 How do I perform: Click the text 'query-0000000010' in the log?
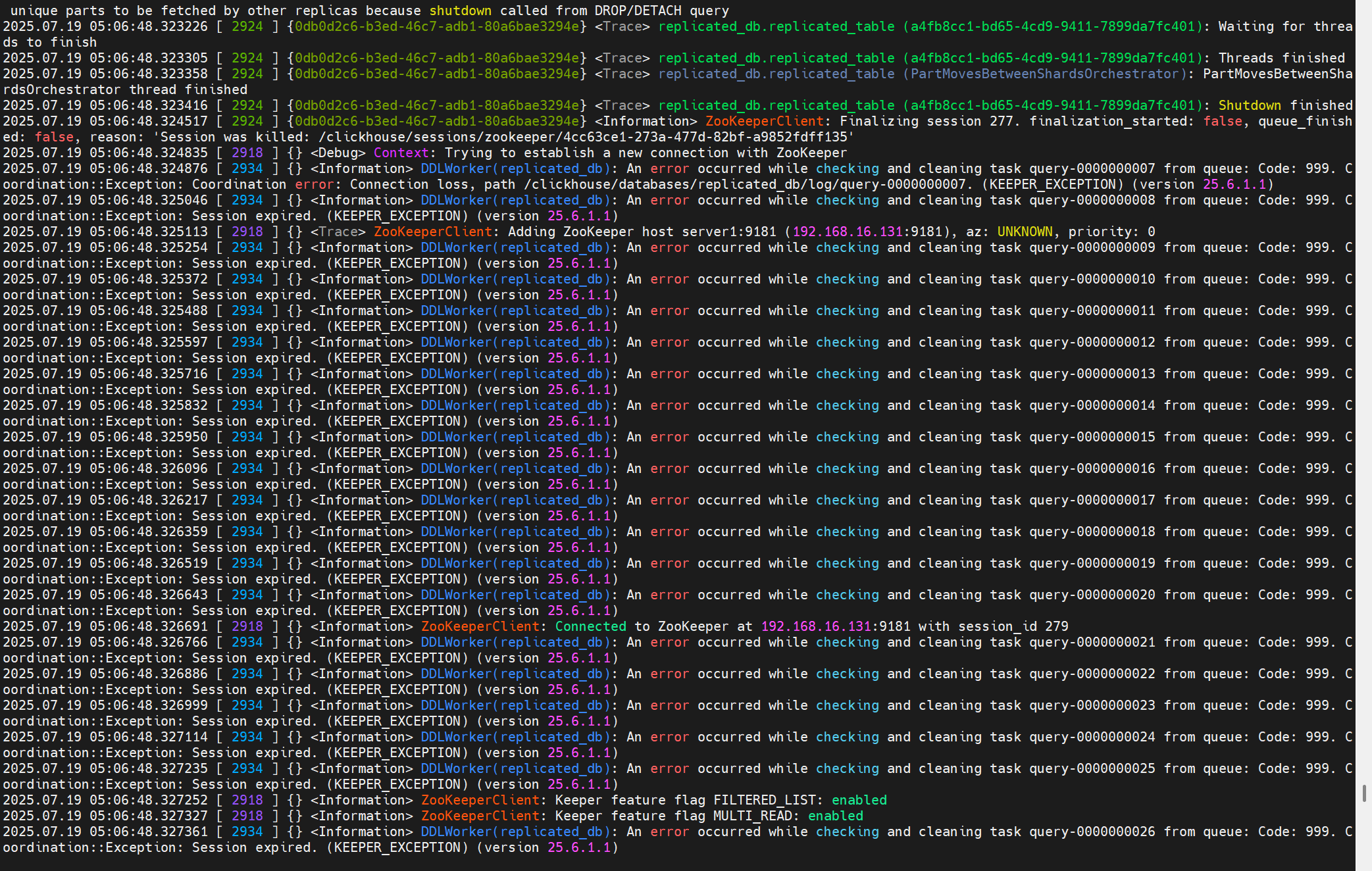(1092, 279)
